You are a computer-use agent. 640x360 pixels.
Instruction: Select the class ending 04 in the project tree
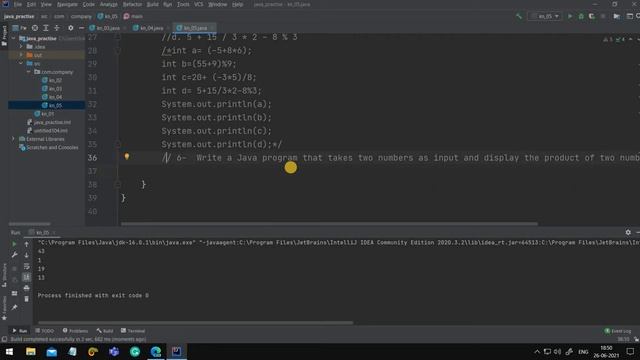pos(52,97)
